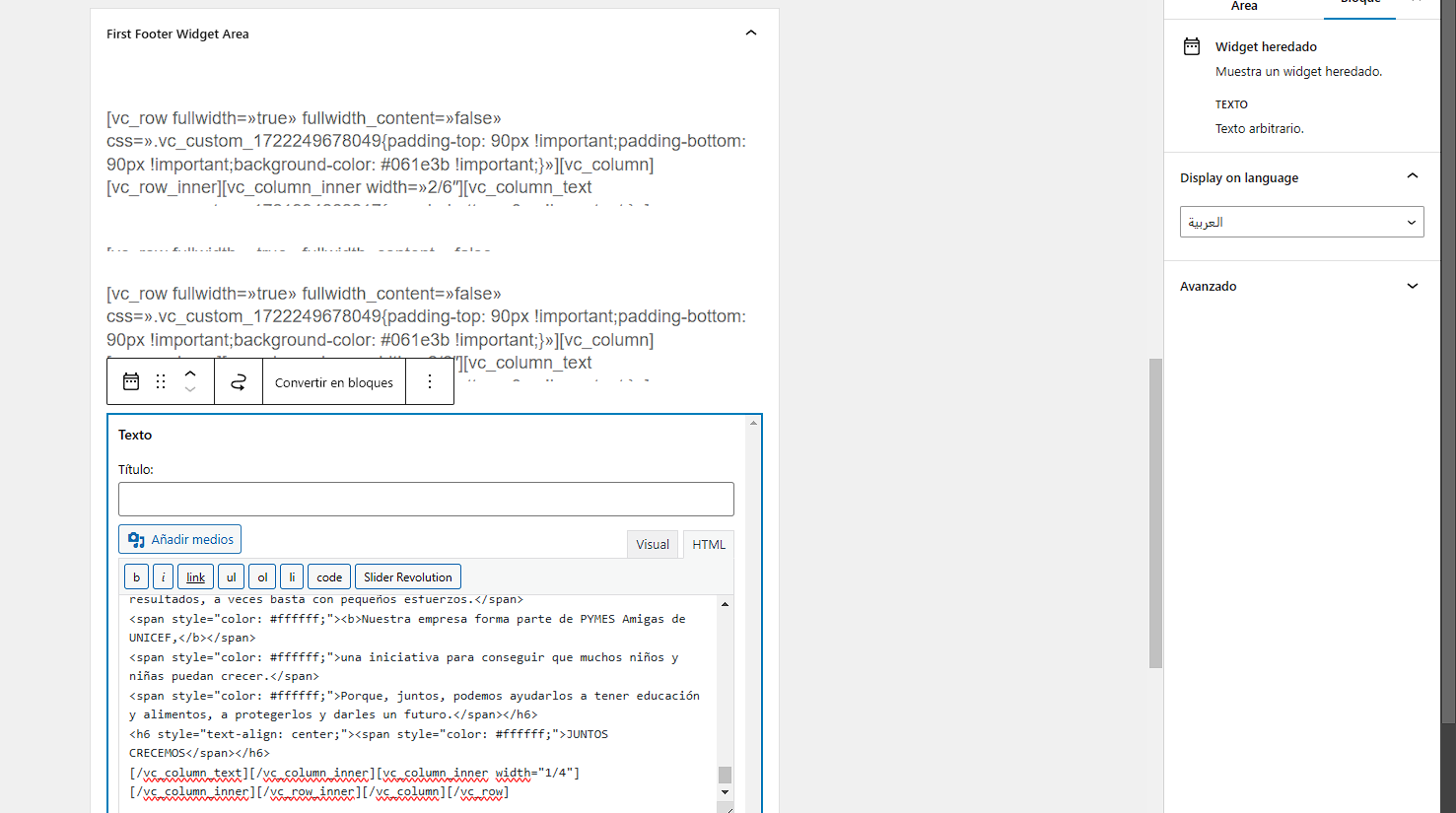Expand the Avanzado panel
The image size is (1456, 813).
click(x=1413, y=286)
